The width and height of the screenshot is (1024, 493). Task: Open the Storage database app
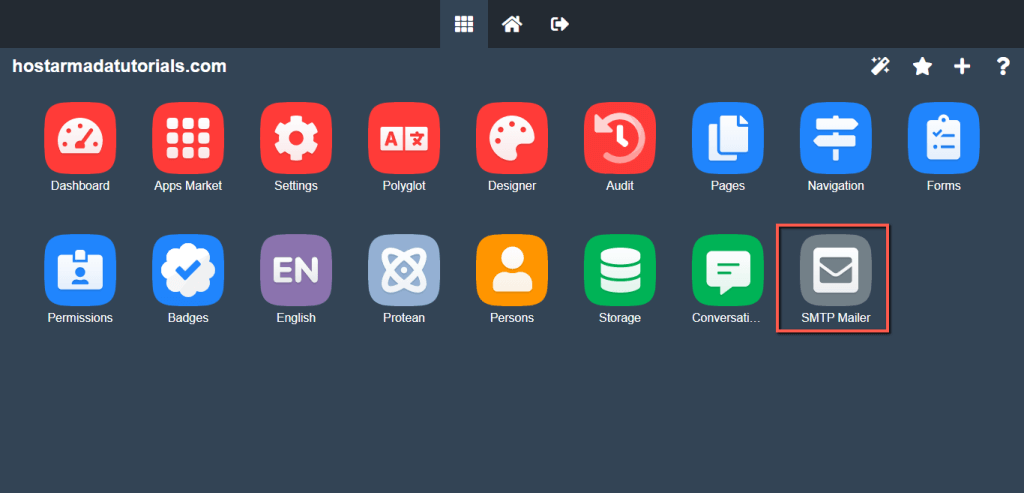pyautogui.click(x=620, y=270)
